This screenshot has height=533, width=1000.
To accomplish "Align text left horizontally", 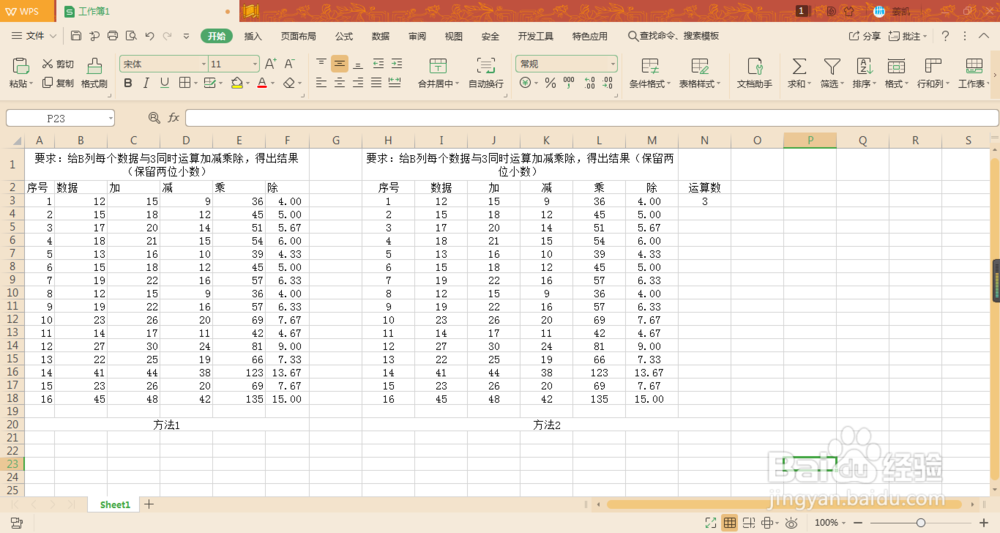I will (x=321, y=83).
